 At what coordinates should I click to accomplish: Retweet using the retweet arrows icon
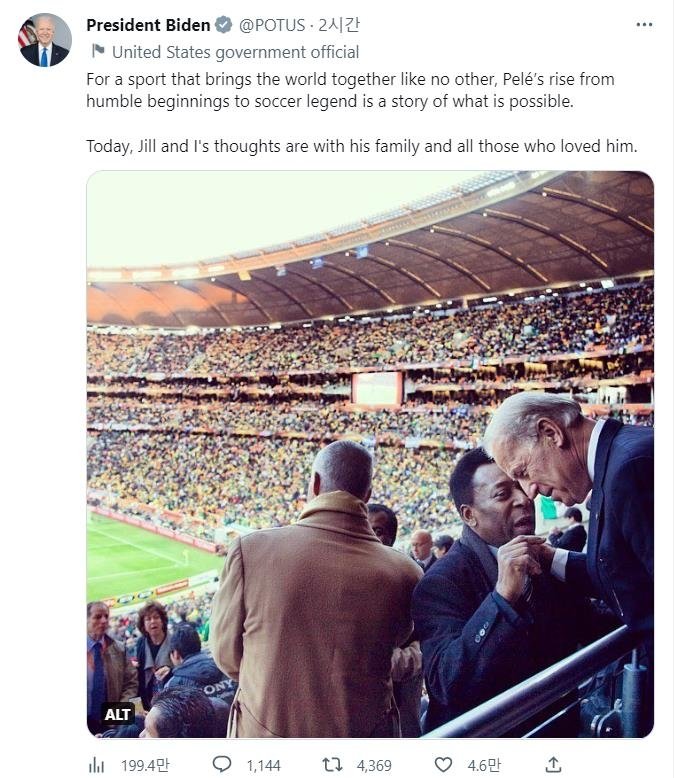(332, 765)
